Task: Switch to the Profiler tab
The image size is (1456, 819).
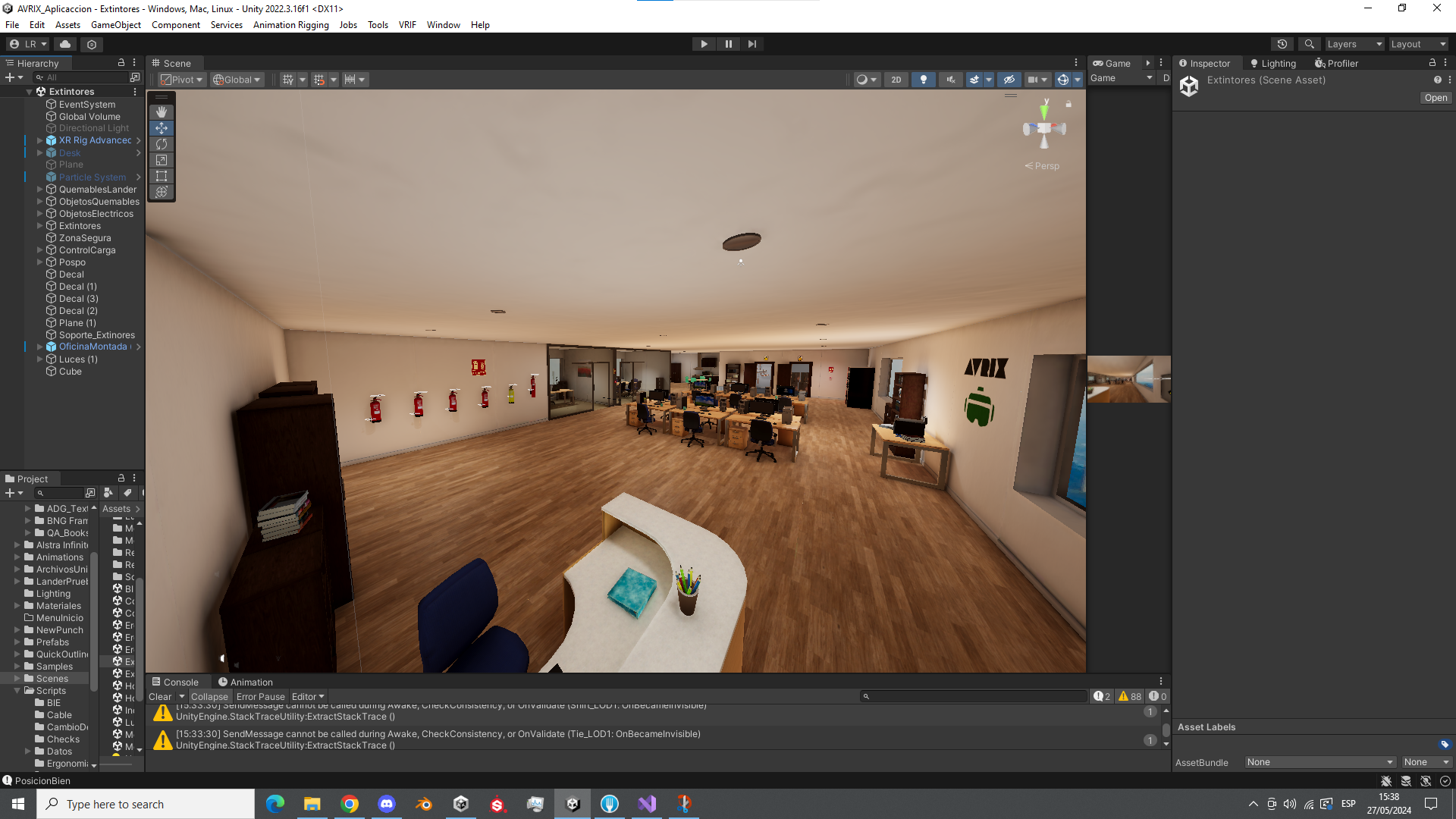Action: click(1336, 64)
